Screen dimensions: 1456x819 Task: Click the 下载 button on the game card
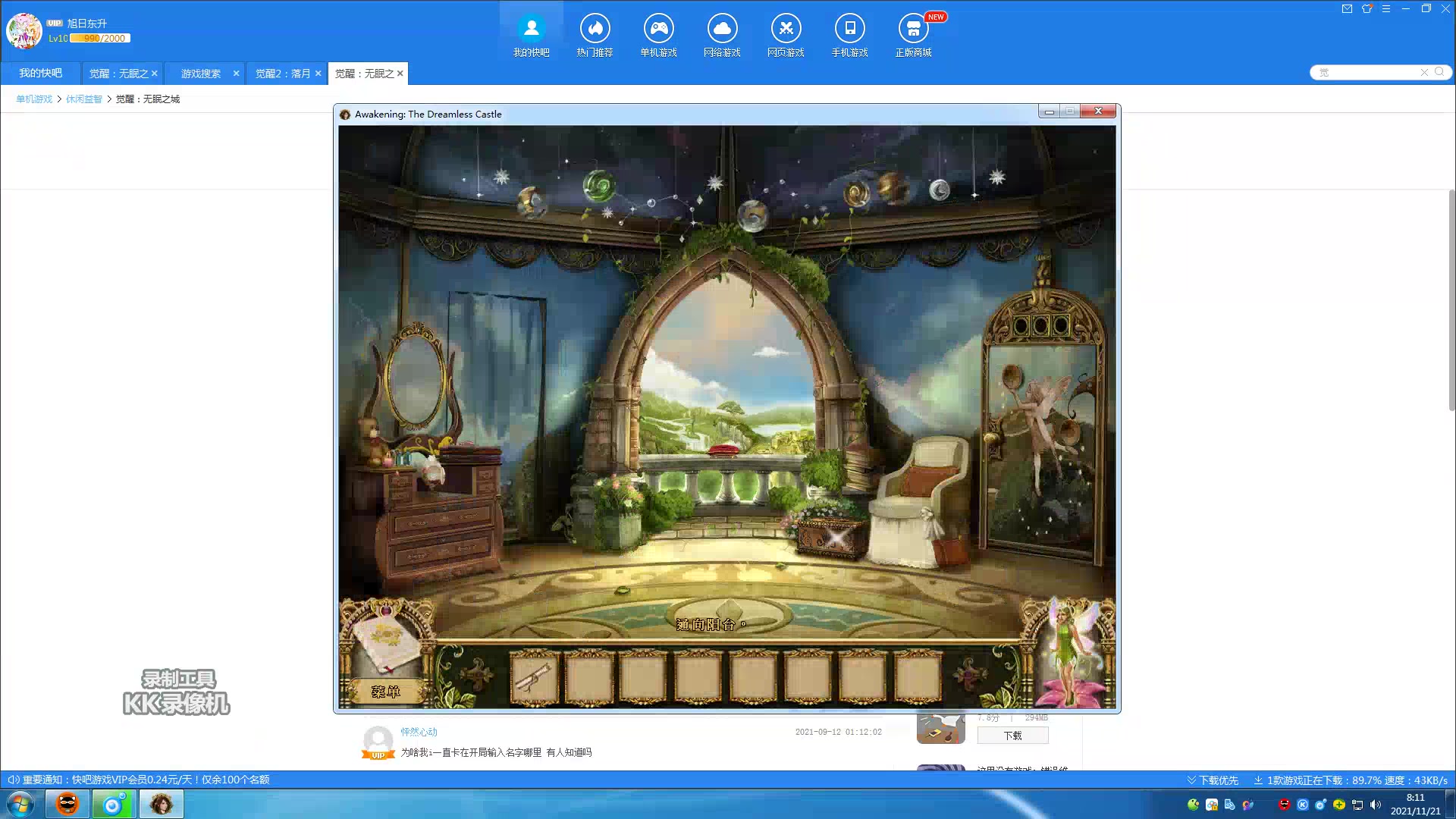tap(1012, 736)
